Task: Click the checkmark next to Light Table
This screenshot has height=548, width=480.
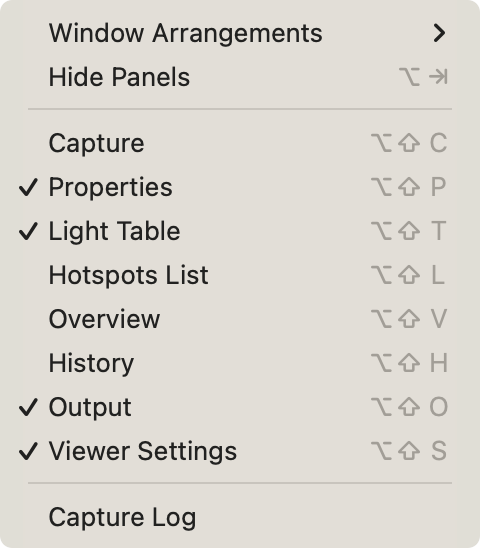Action: [28, 231]
